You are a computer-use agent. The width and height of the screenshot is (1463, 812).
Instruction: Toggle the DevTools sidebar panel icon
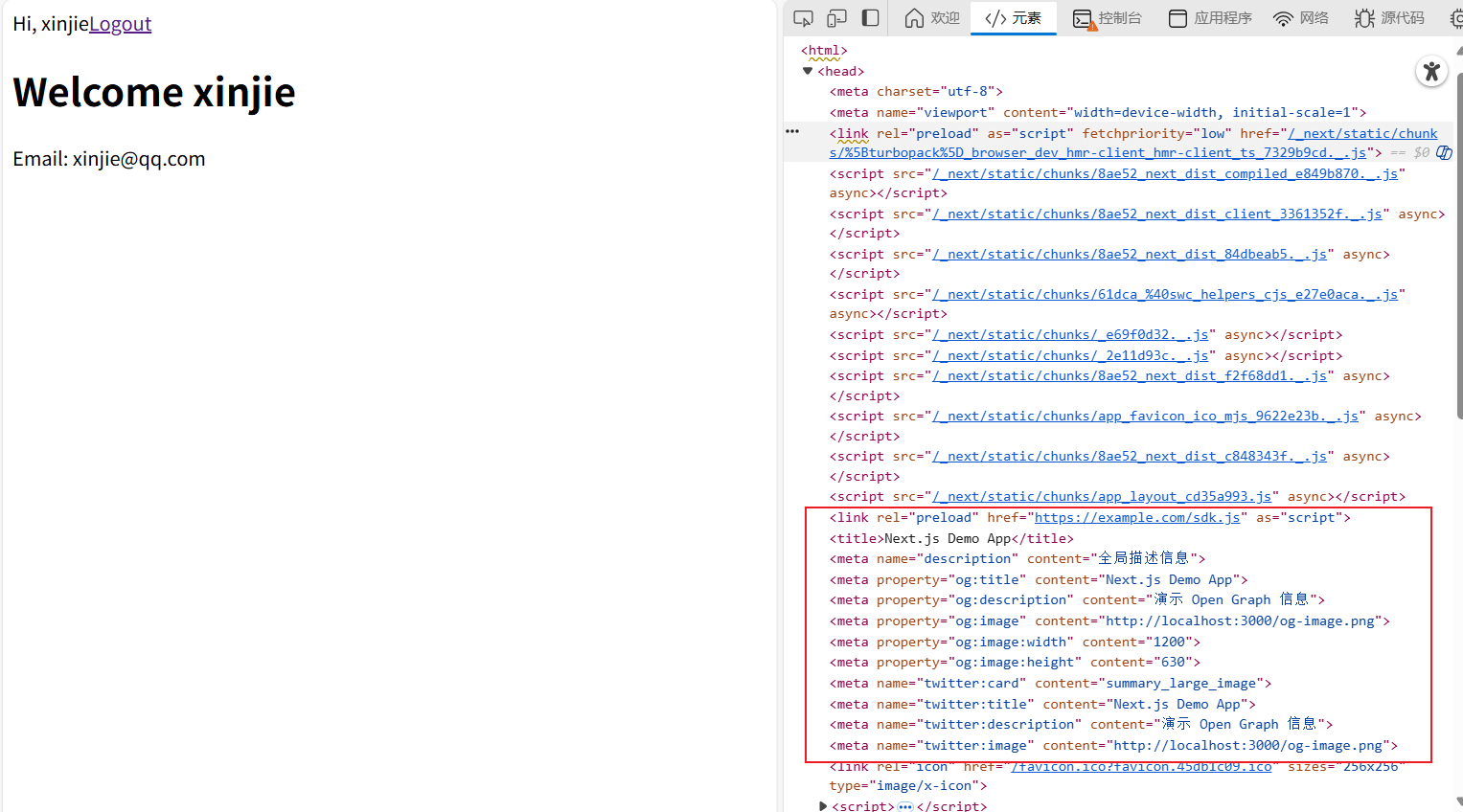tap(870, 18)
